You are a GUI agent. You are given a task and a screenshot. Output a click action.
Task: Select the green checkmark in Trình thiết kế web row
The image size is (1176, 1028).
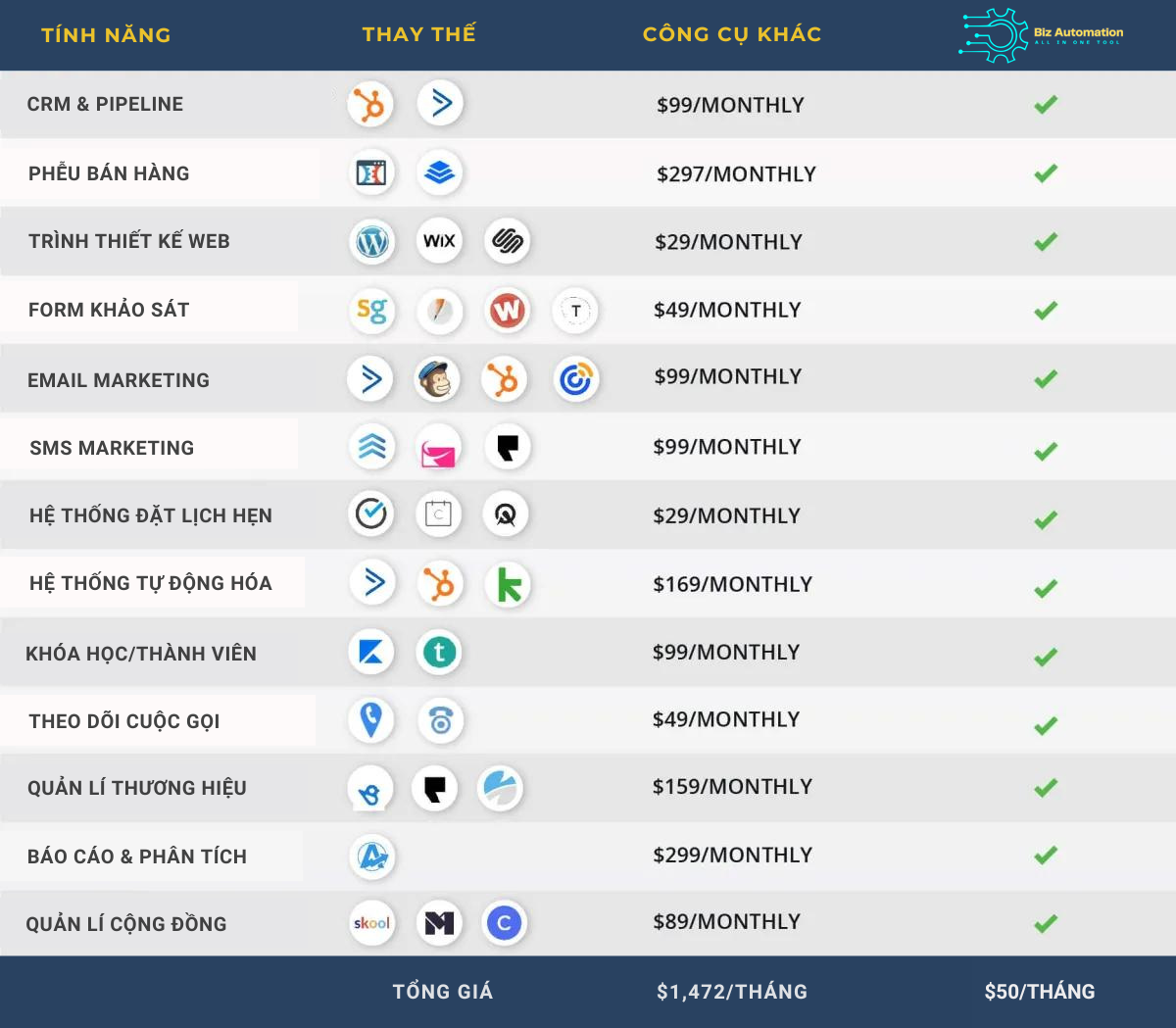point(1046,241)
